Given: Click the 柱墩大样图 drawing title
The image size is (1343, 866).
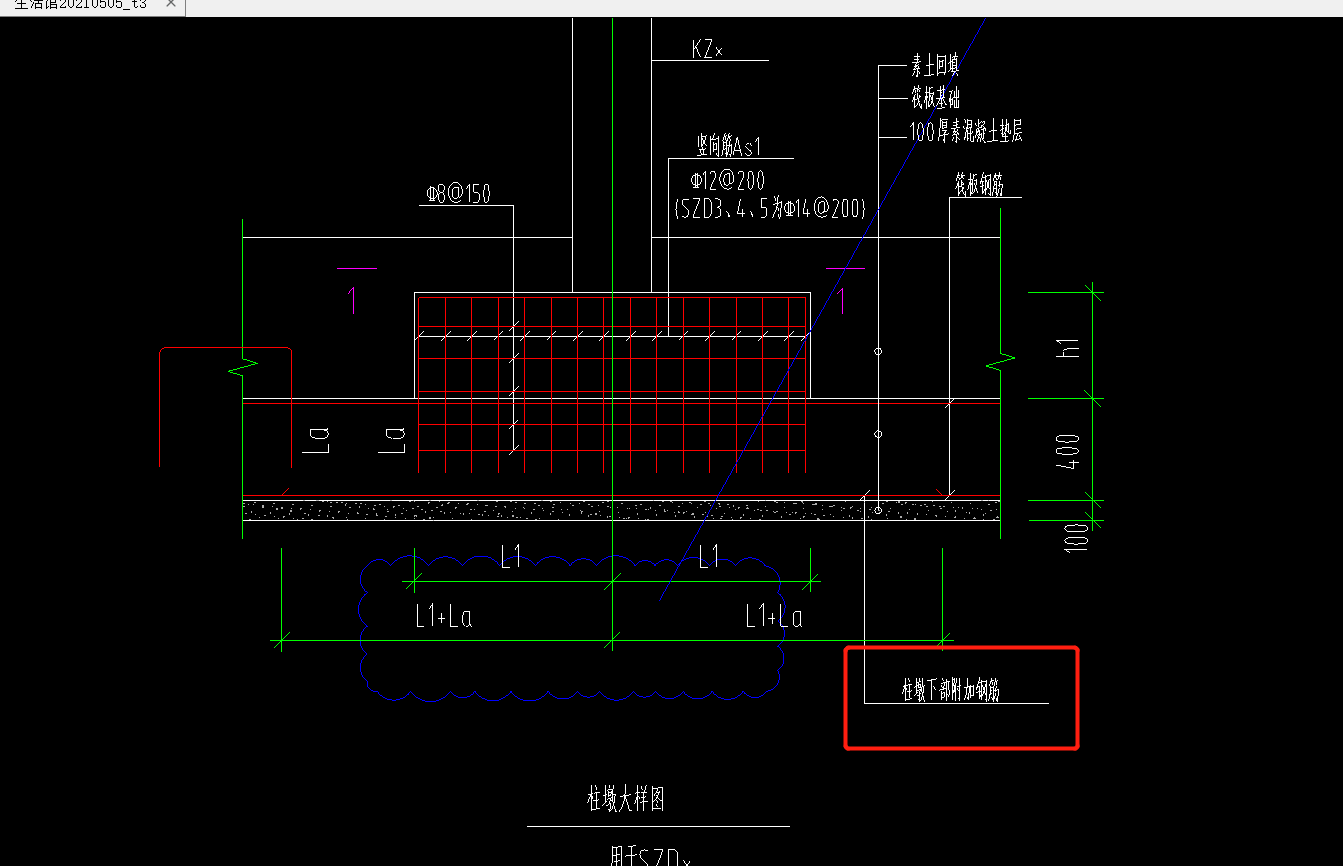Looking at the screenshot, I should 625,799.
